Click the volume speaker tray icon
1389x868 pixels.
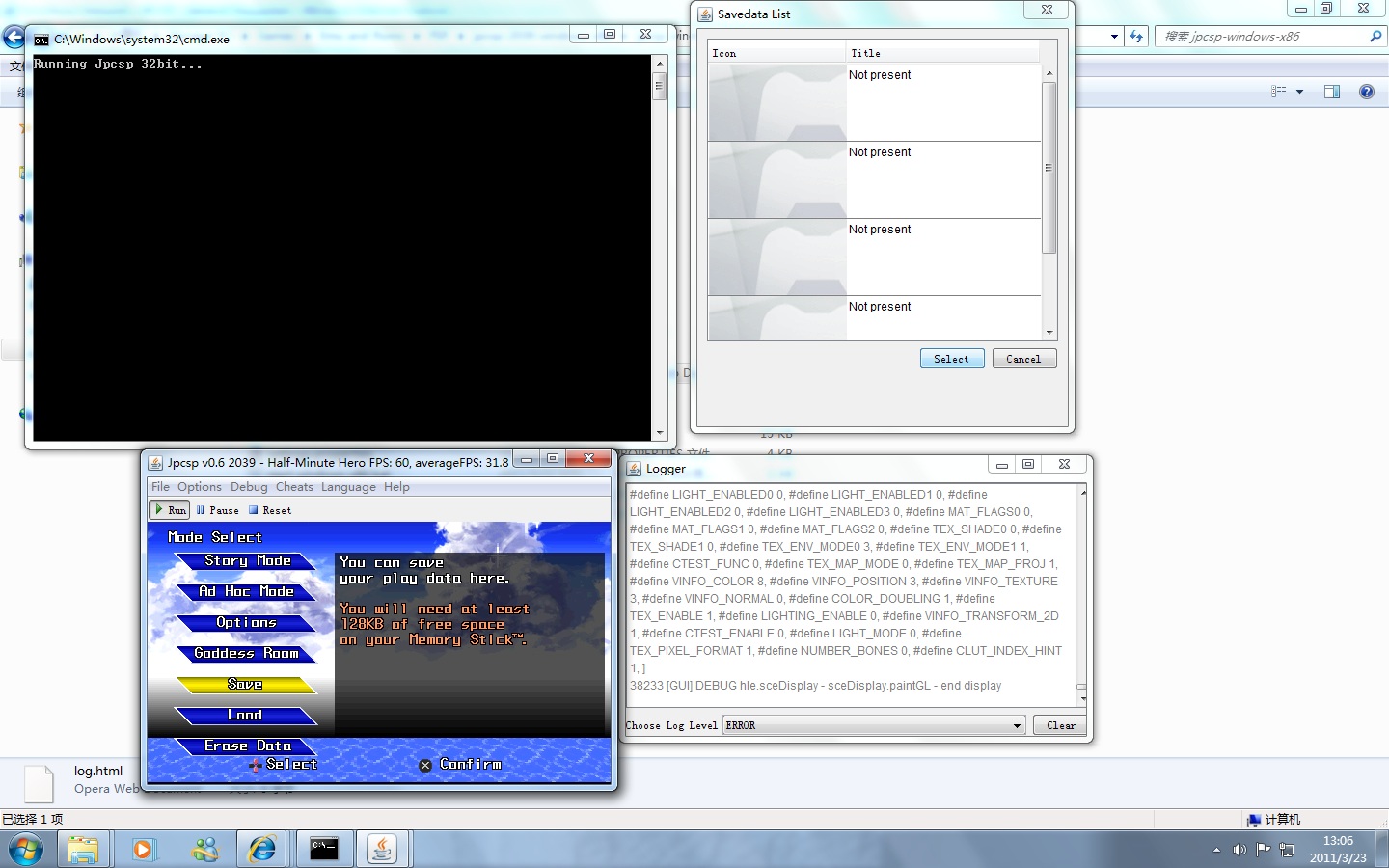1239,850
